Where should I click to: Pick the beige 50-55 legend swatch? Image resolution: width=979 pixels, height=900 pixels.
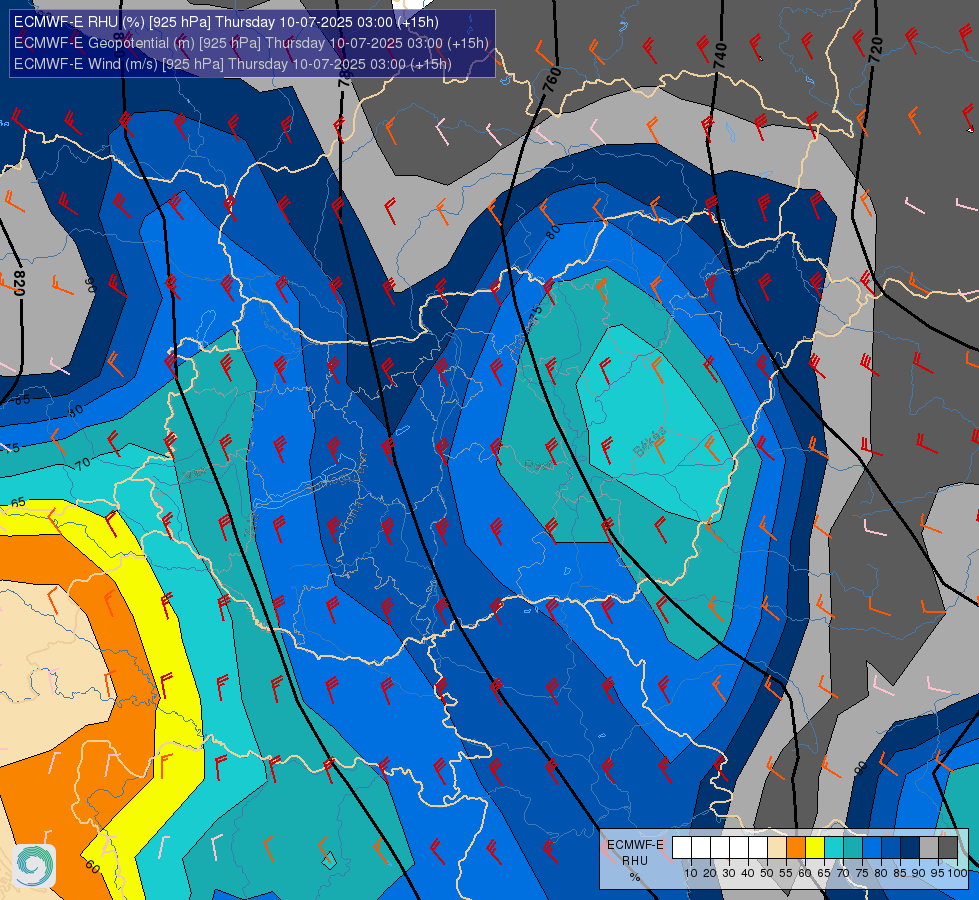point(777,848)
